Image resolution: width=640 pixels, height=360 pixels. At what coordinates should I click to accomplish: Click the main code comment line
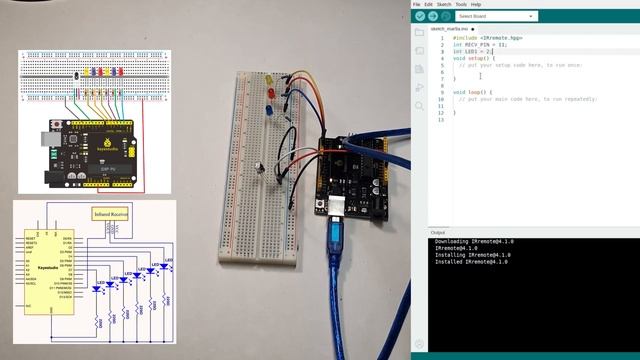[x=528, y=99]
